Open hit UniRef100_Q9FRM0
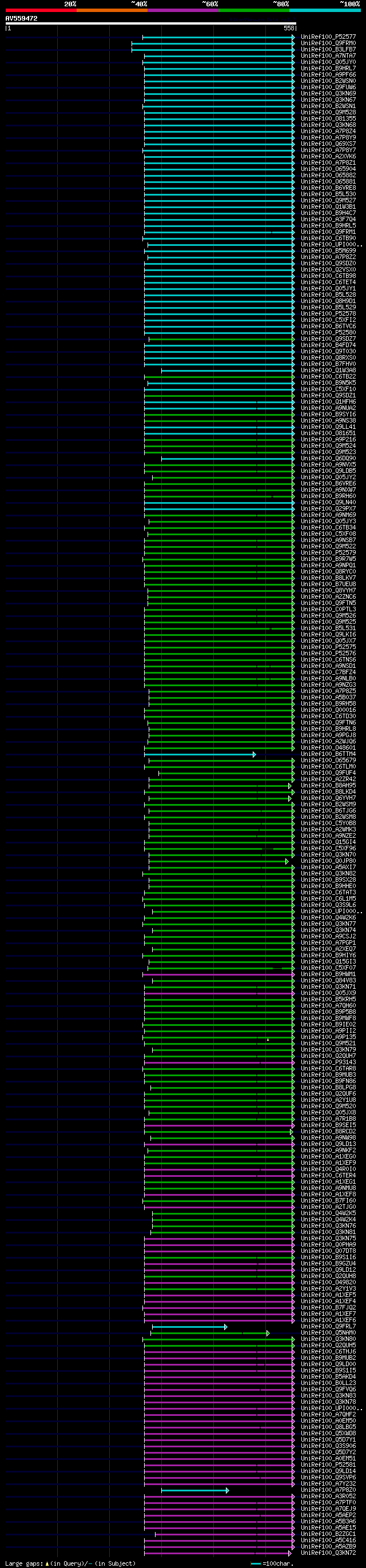 click(328, 43)
